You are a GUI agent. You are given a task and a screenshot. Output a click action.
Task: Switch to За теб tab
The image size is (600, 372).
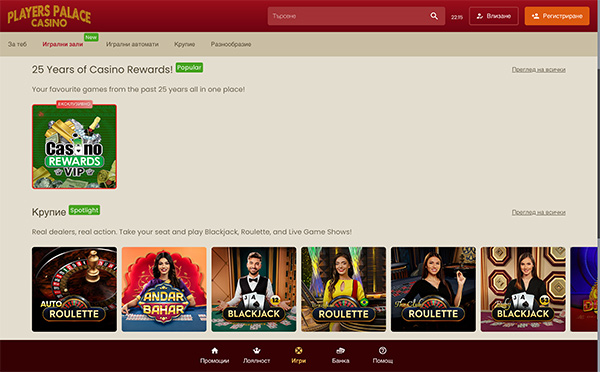tap(17, 44)
